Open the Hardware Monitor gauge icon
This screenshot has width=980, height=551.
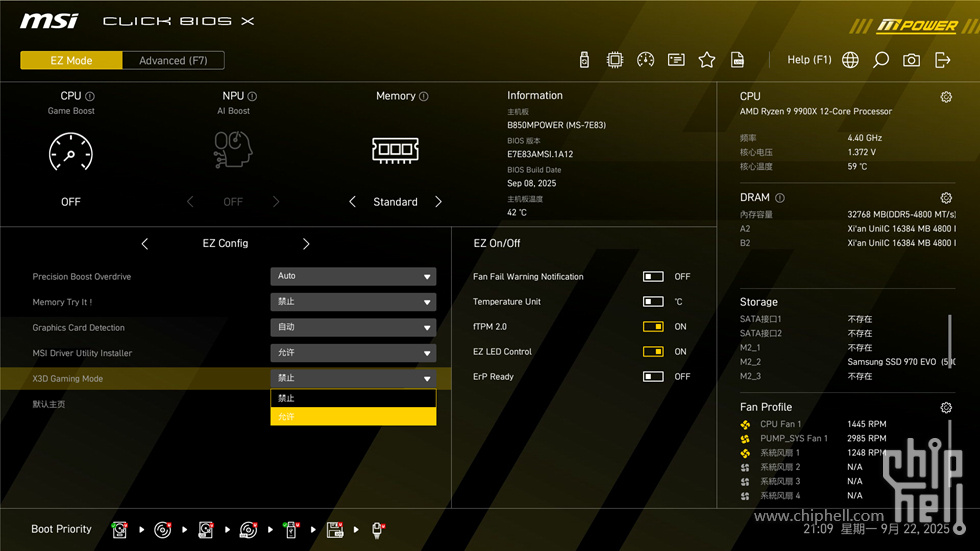pyautogui.click(x=645, y=60)
